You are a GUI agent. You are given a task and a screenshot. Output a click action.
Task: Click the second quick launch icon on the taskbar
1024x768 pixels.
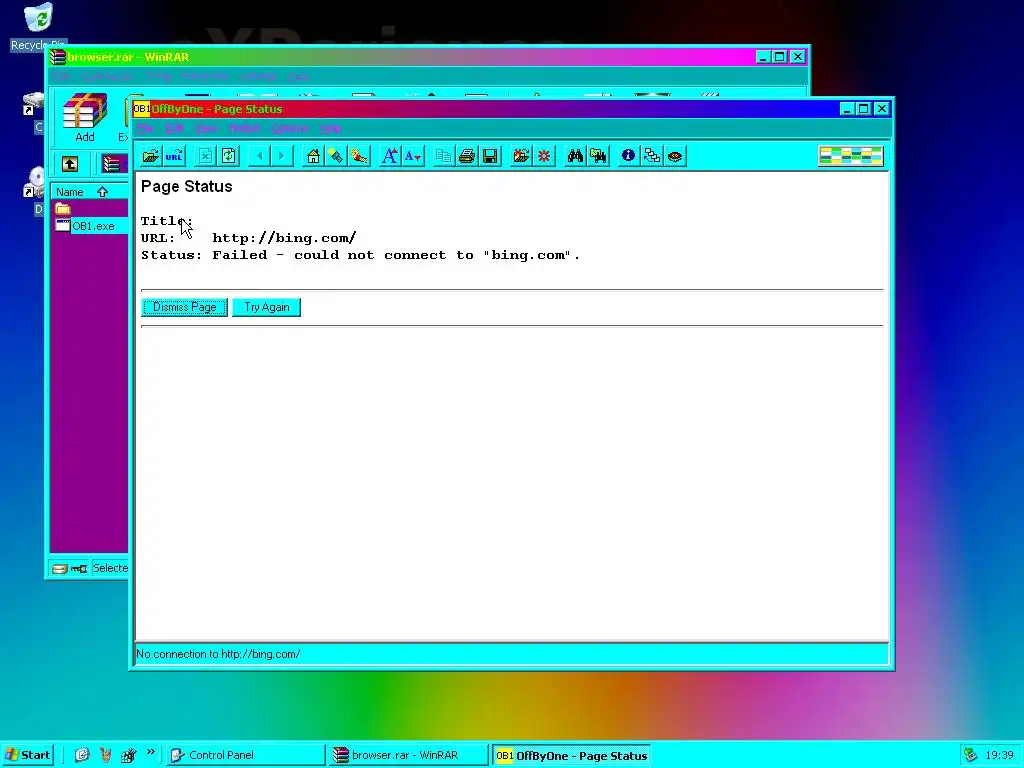click(x=105, y=755)
